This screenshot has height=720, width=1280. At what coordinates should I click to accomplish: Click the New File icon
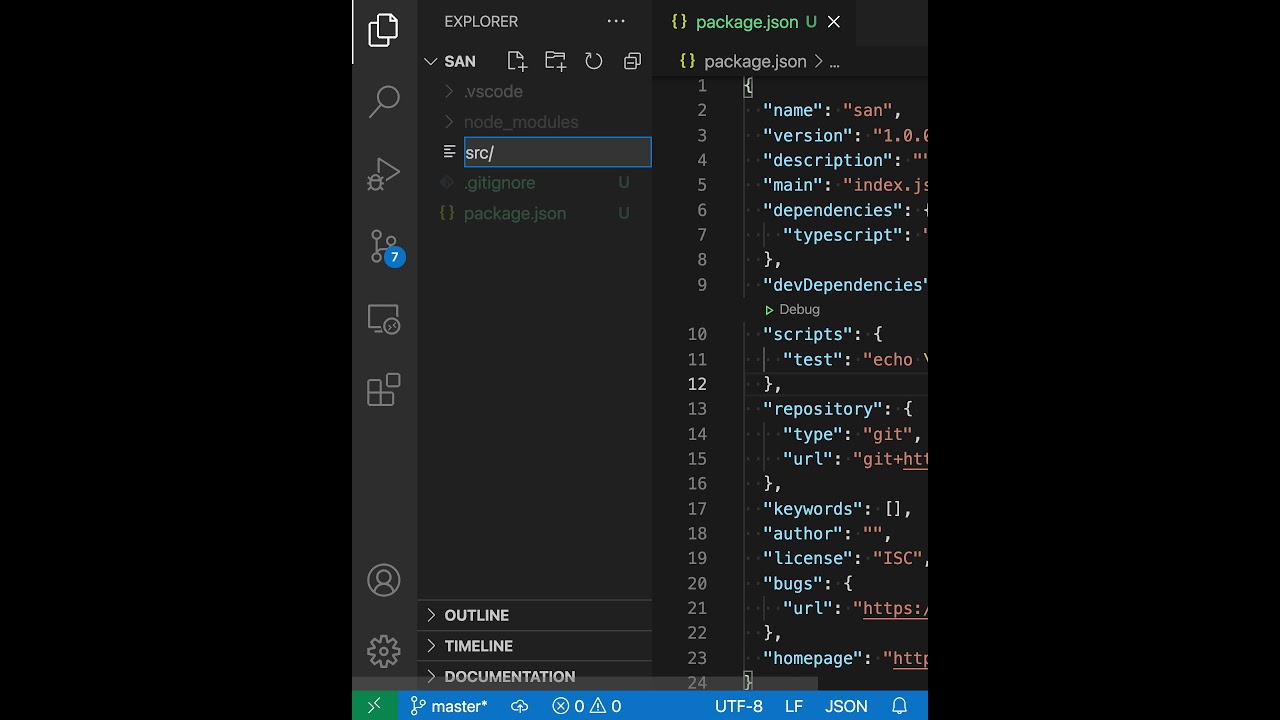pyautogui.click(x=517, y=61)
